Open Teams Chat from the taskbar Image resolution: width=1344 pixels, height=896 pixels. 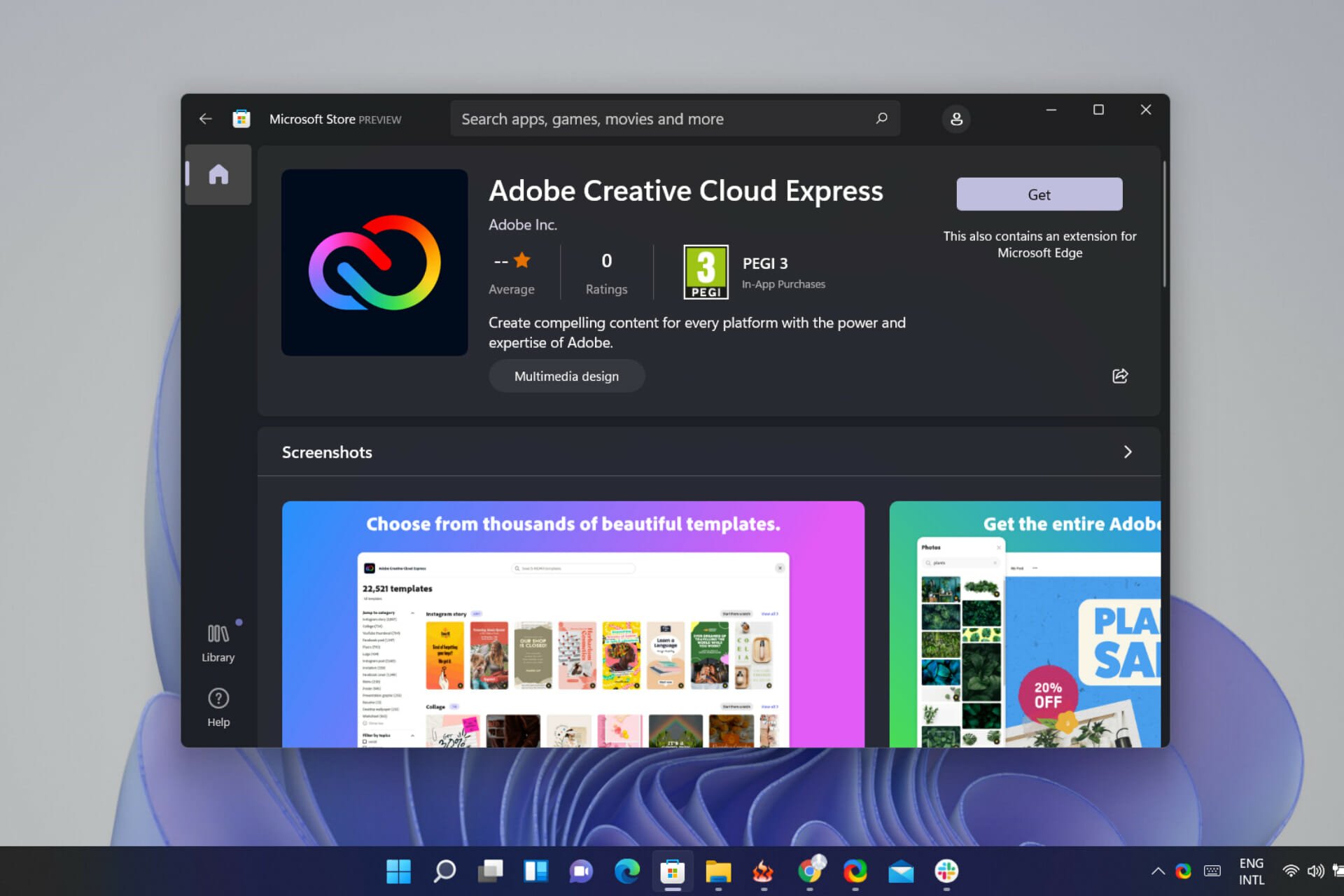click(x=581, y=871)
